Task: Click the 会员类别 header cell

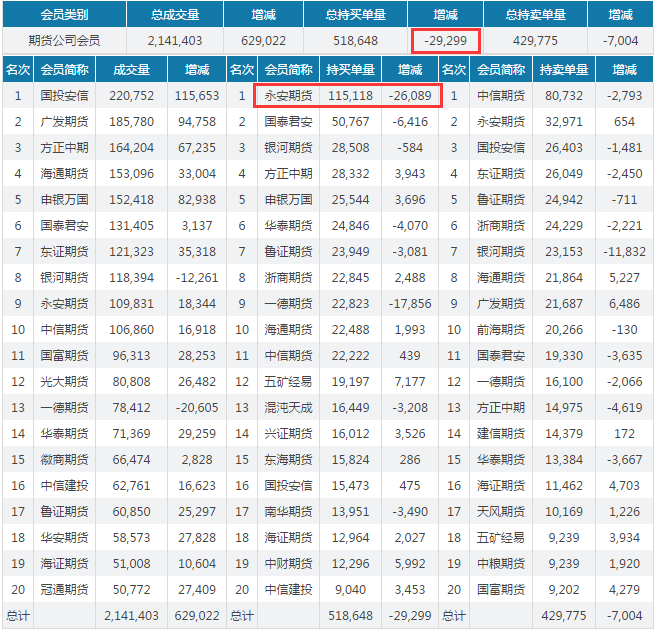Action: point(64,15)
